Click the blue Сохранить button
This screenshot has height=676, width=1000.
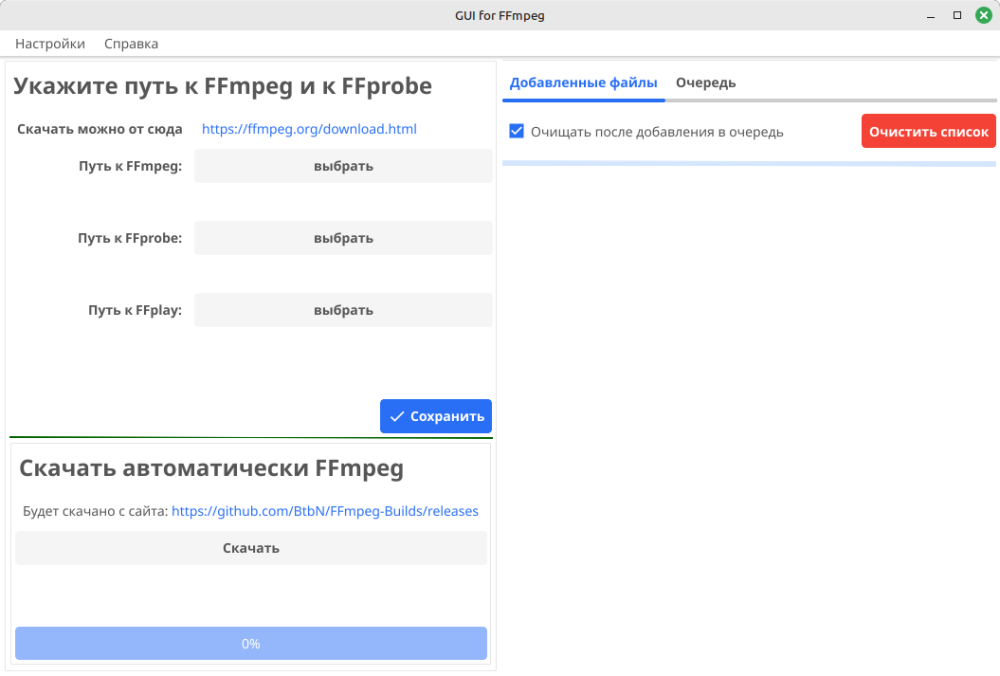436,416
